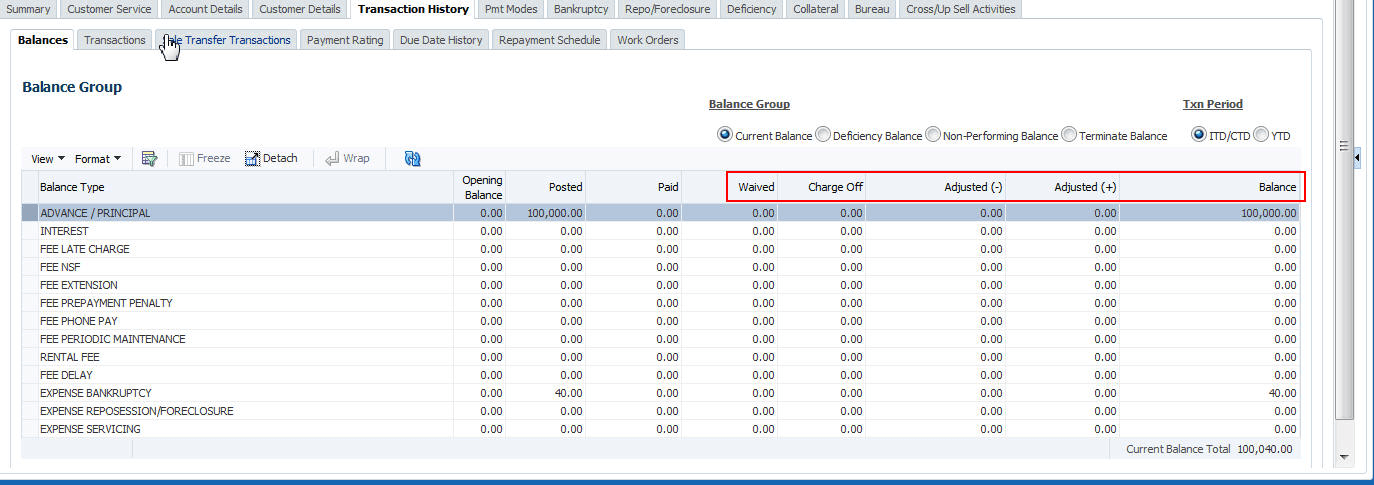Select the Deficiency Balance radio button
The width and height of the screenshot is (1374, 485).
[x=823, y=135]
